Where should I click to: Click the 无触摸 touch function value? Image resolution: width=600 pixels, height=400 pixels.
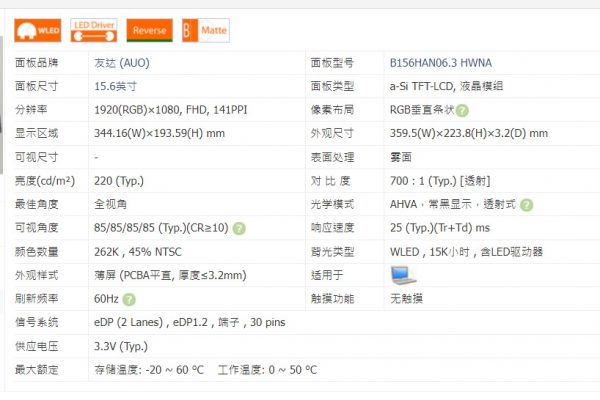[x=407, y=299]
